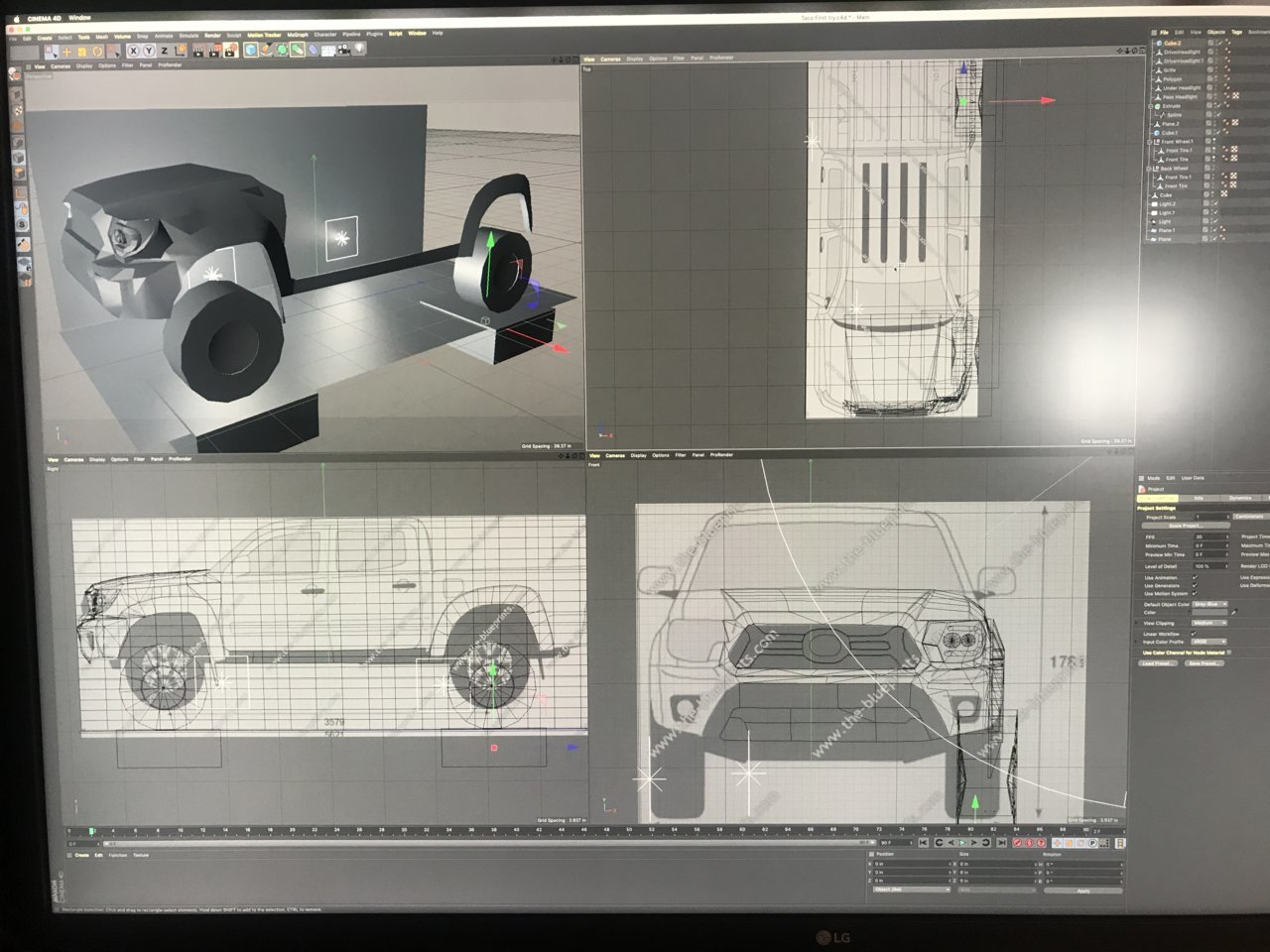Click the Light bulb icon

click(358, 49)
